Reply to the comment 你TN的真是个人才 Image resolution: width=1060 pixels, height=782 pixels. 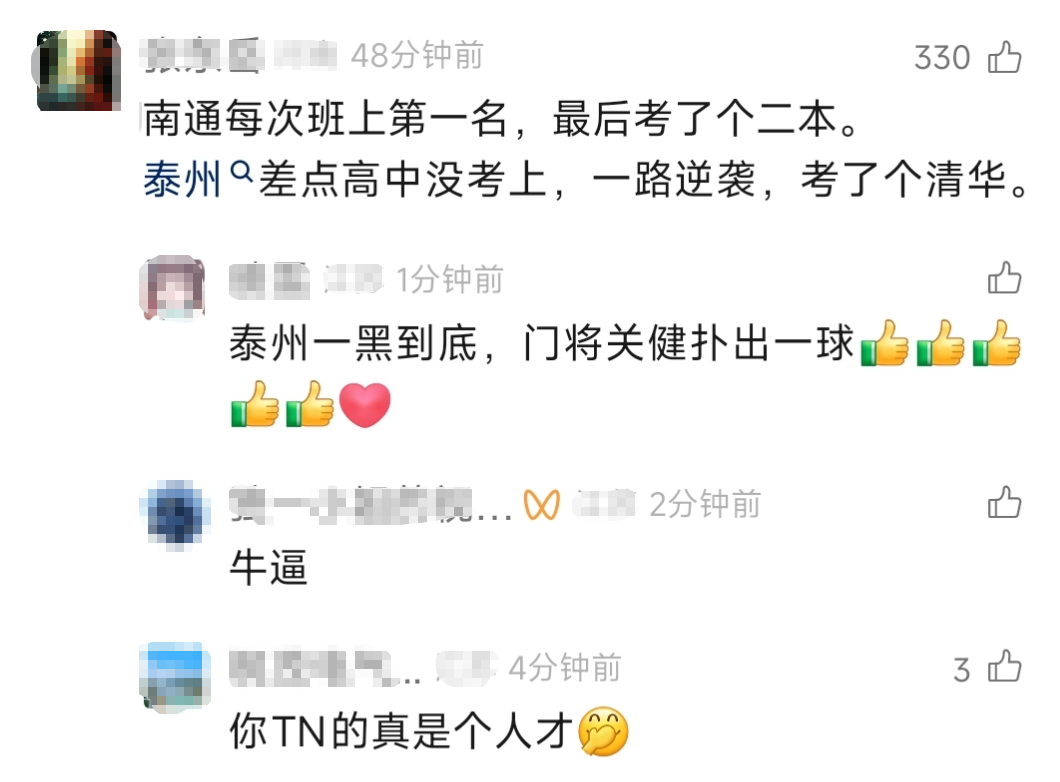pos(401,731)
